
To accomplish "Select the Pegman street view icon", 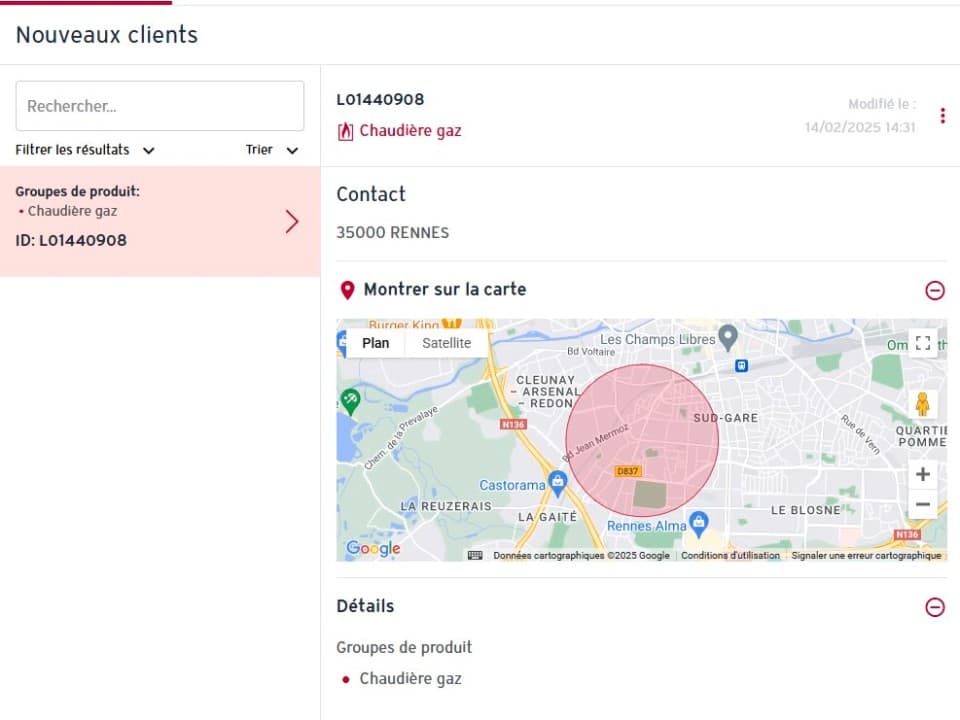I will coord(921,404).
